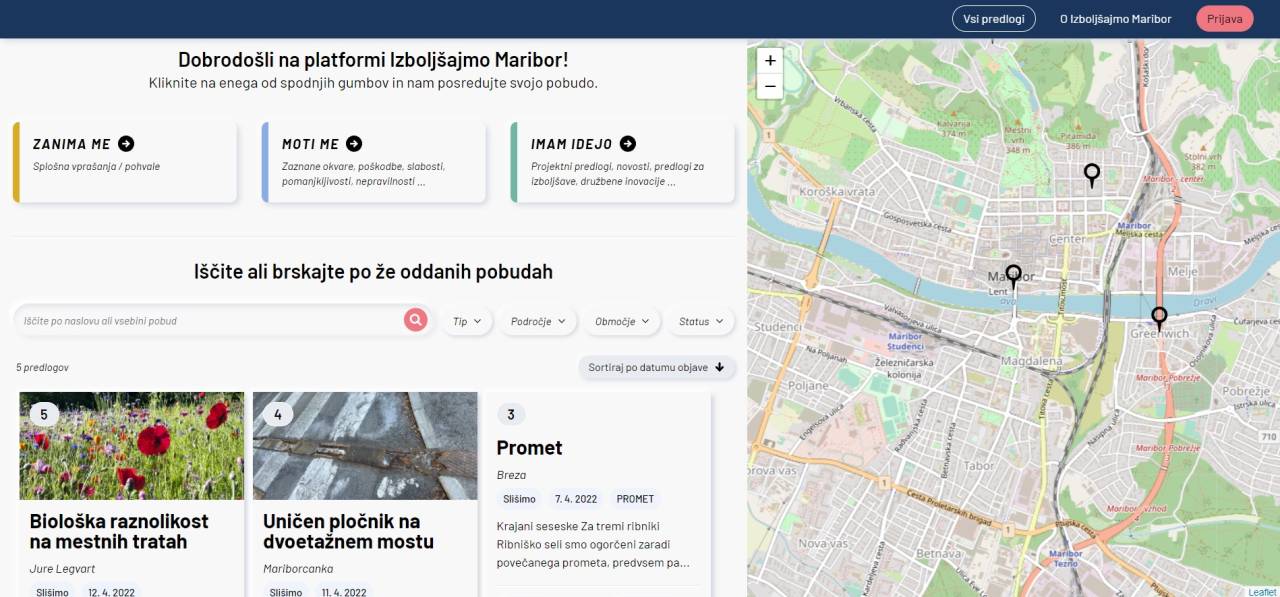Zoom out on the map

click(770, 87)
